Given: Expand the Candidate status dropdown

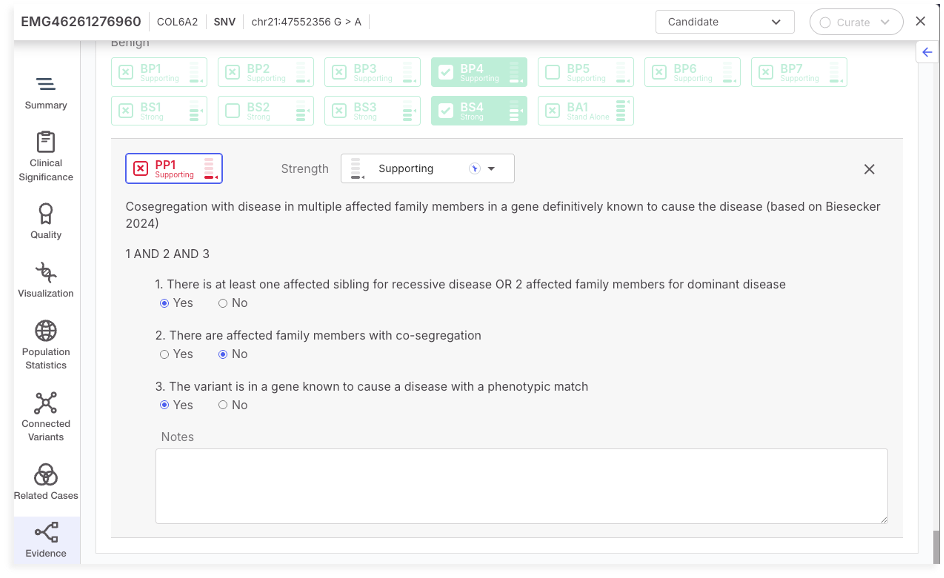Looking at the screenshot, I should point(724,22).
